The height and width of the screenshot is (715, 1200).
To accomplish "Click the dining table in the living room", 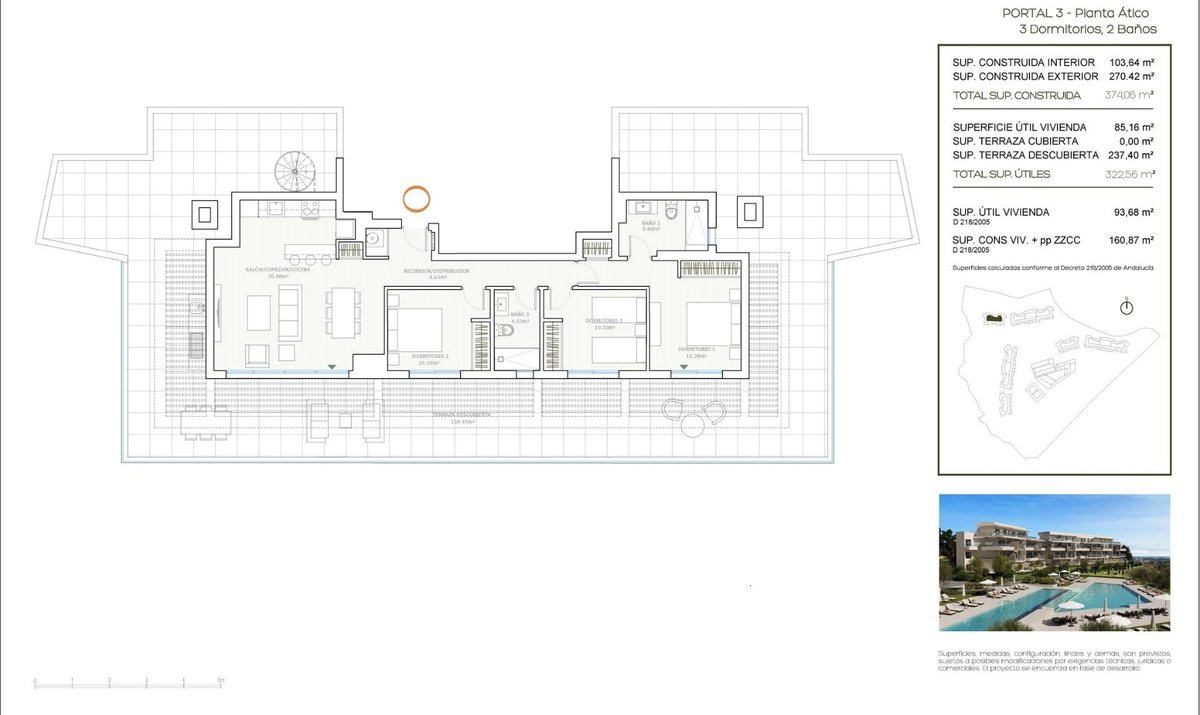I will tap(342, 312).
